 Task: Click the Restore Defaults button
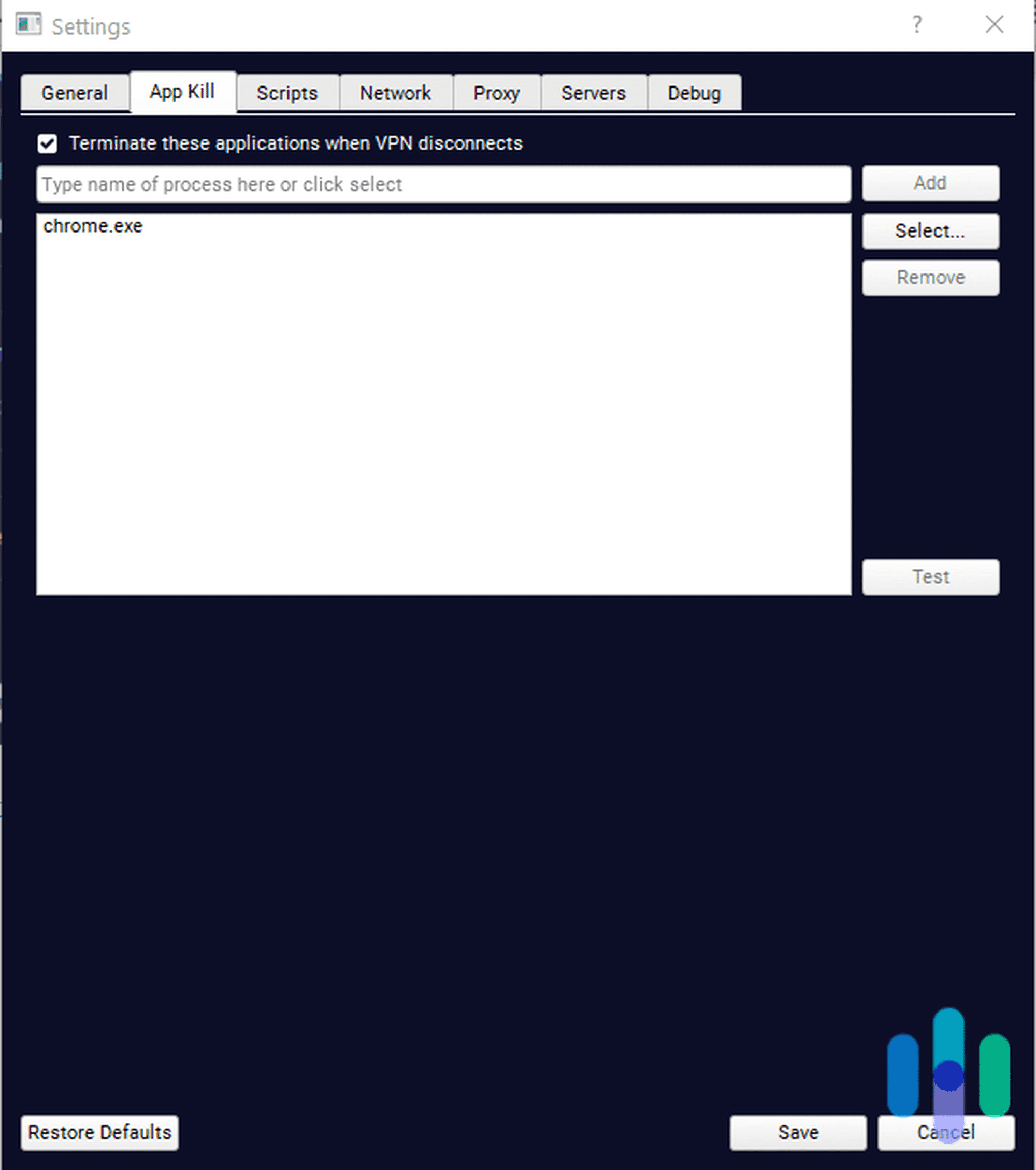(x=100, y=1131)
